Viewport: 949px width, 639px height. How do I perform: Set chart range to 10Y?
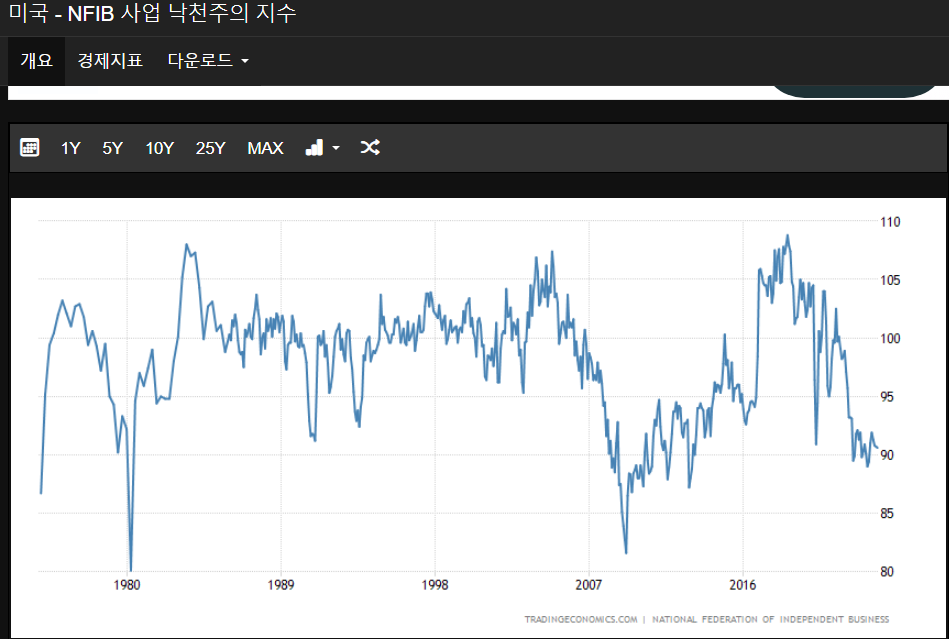(x=160, y=148)
